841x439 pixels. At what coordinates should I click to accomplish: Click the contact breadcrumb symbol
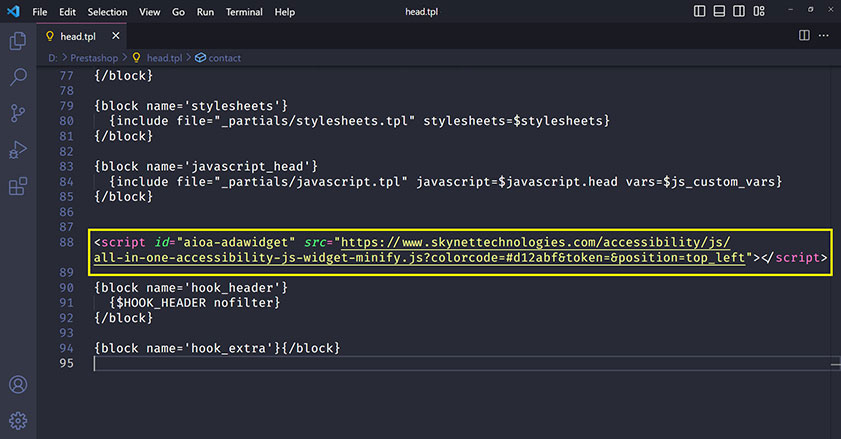[x=218, y=58]
